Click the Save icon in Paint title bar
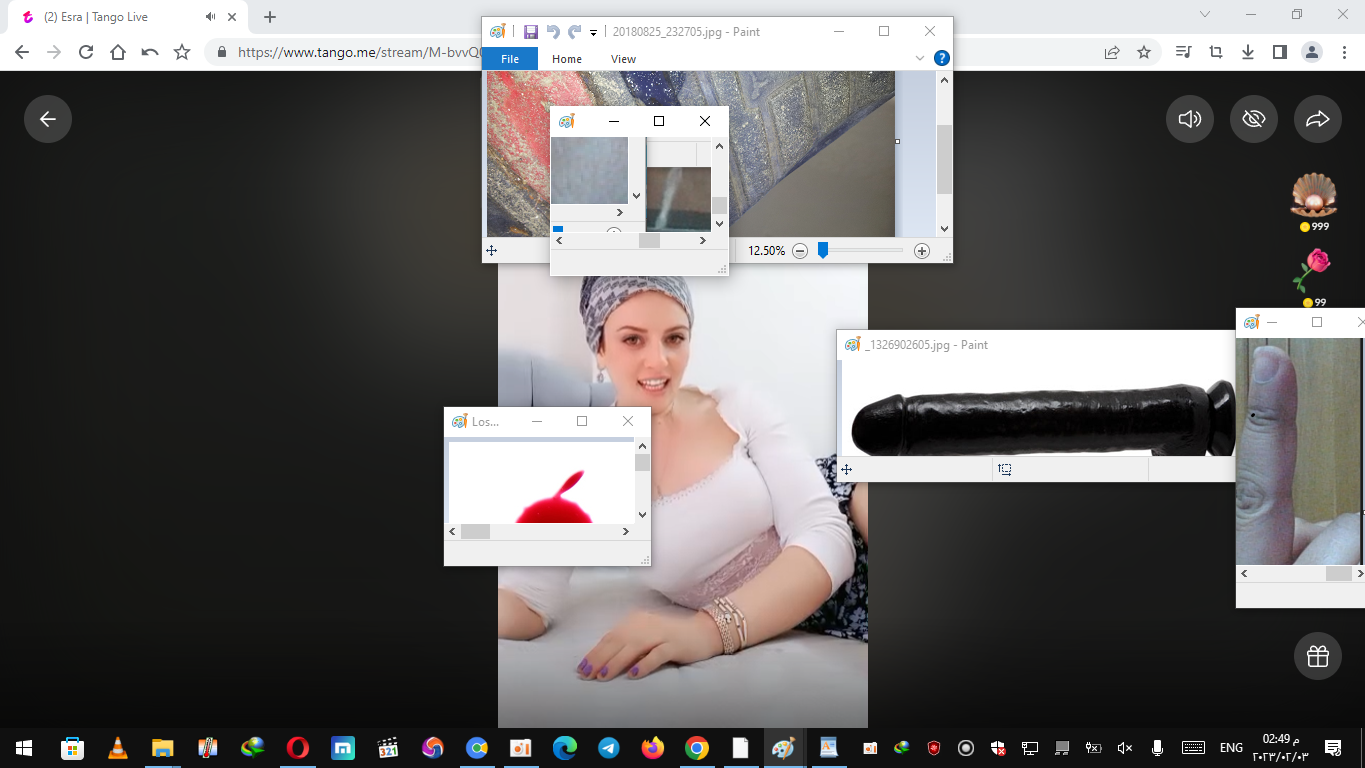The height and width of the screenshot is (768, 1365). pyautogui.click(x=530, y=32)
